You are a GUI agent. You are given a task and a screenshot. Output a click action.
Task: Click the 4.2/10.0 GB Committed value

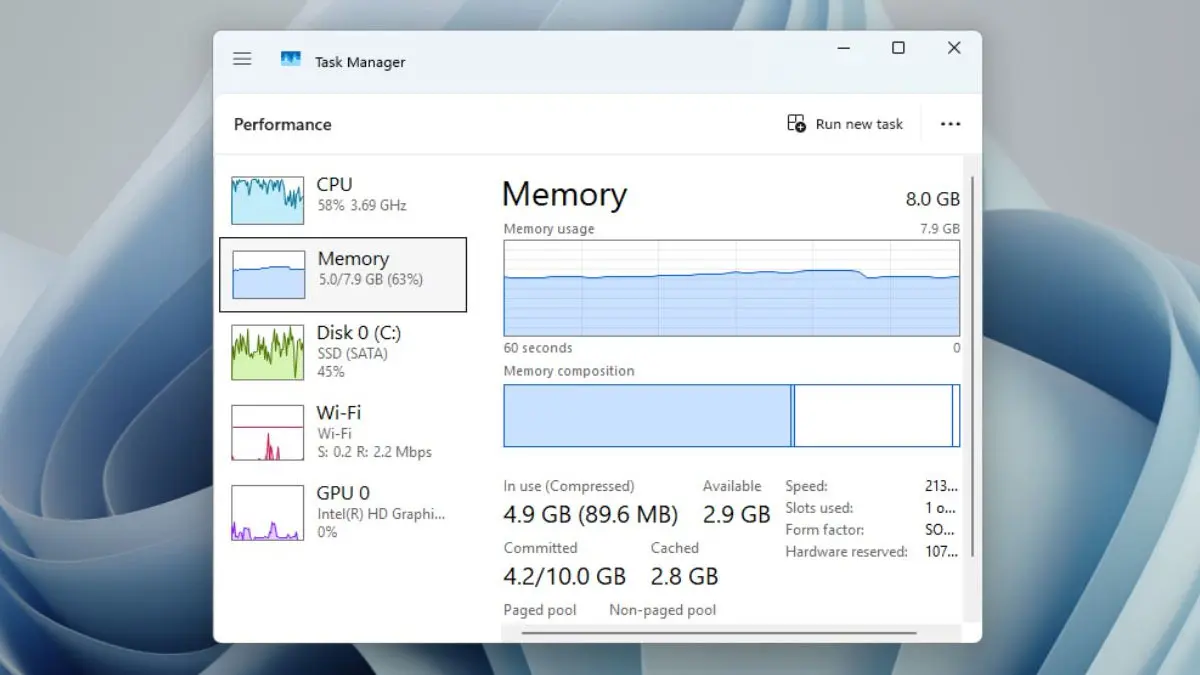565,576
